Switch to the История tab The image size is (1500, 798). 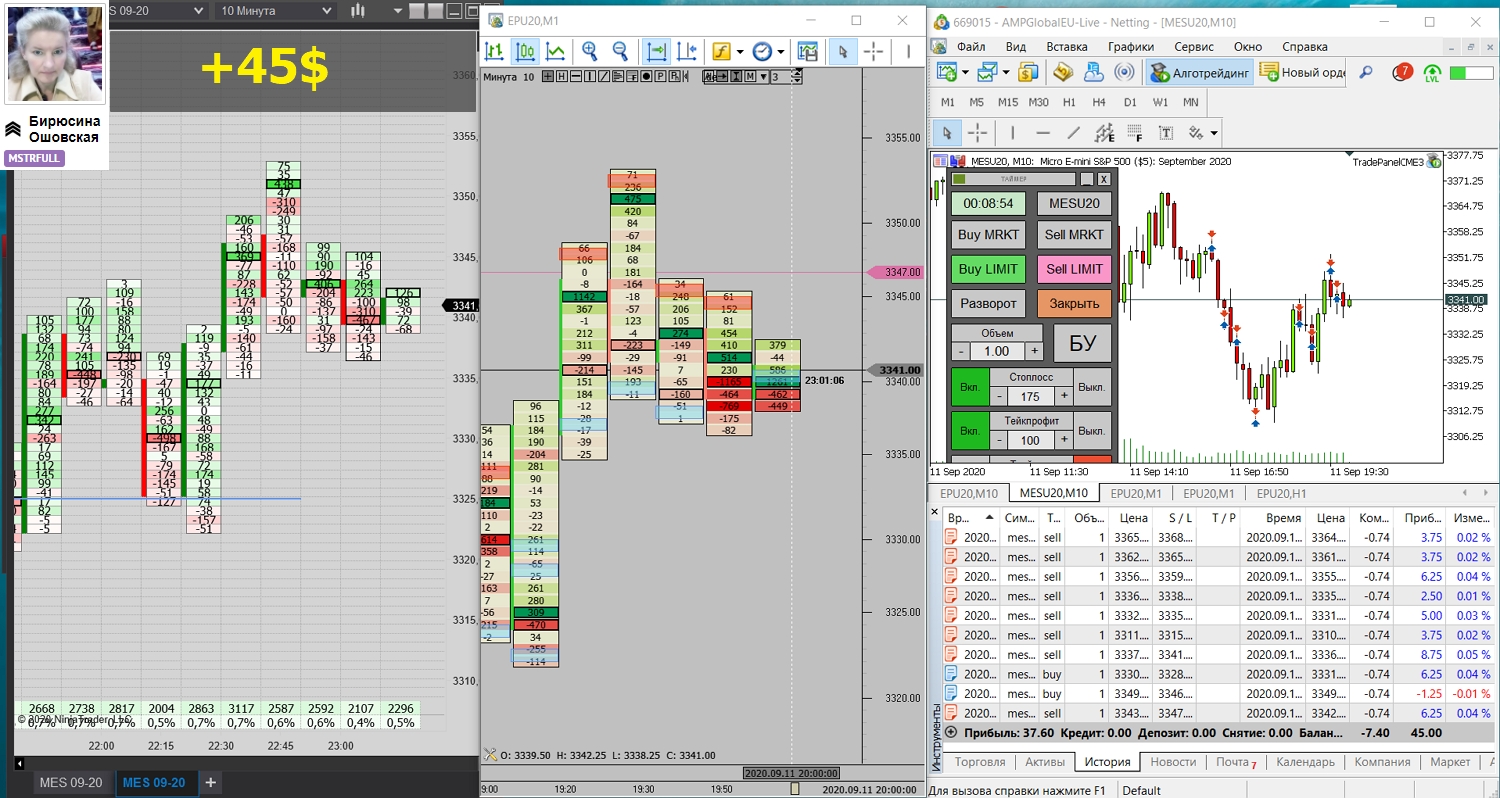(x=1107, y=762)
